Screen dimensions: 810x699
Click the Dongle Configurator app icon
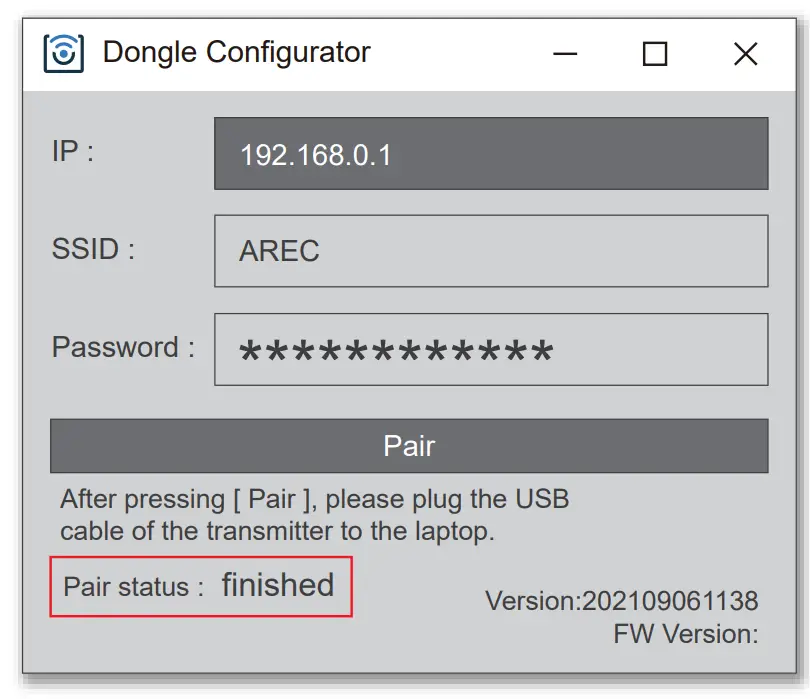63,53
